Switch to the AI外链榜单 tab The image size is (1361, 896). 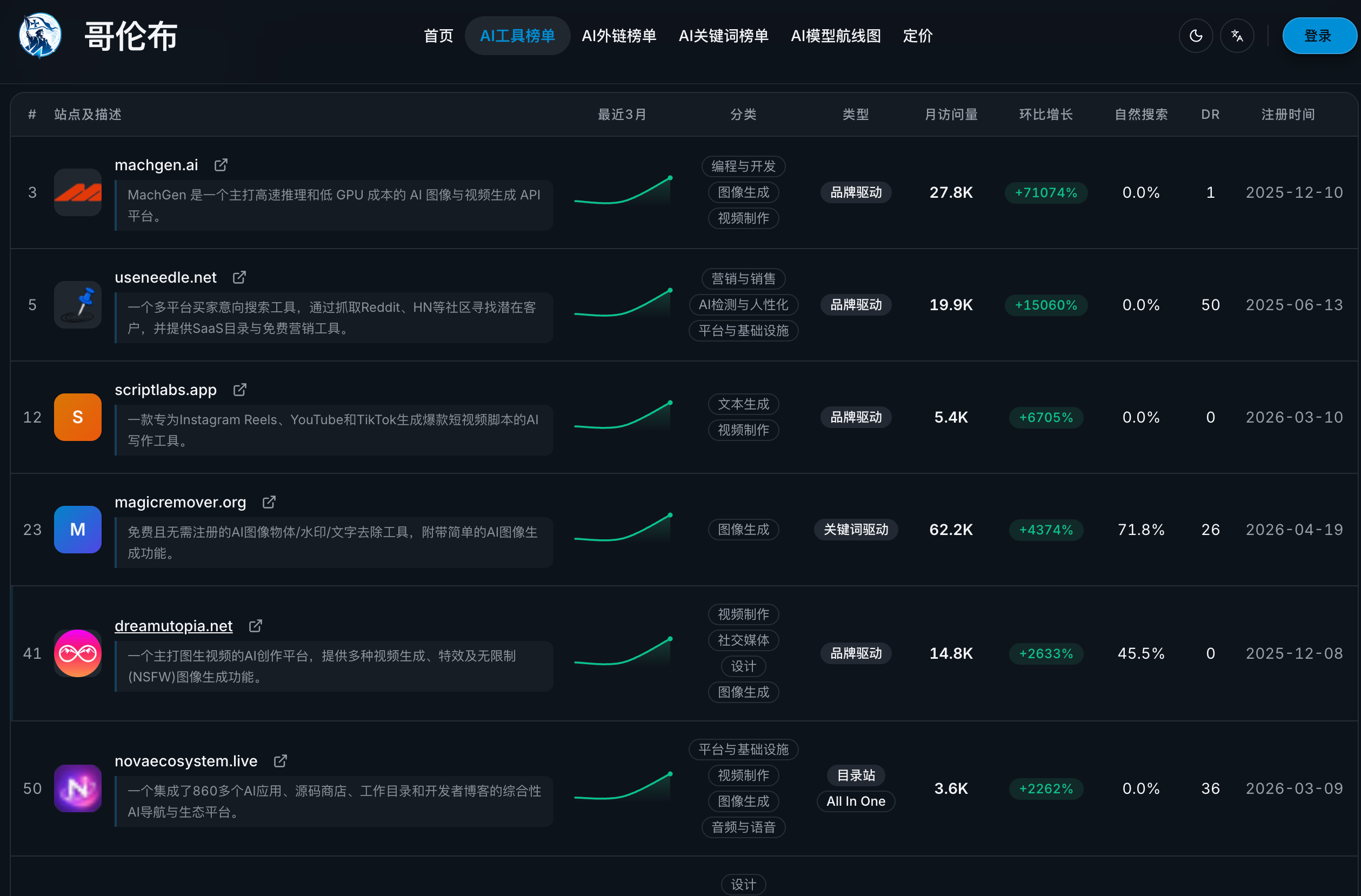[619, 36]
